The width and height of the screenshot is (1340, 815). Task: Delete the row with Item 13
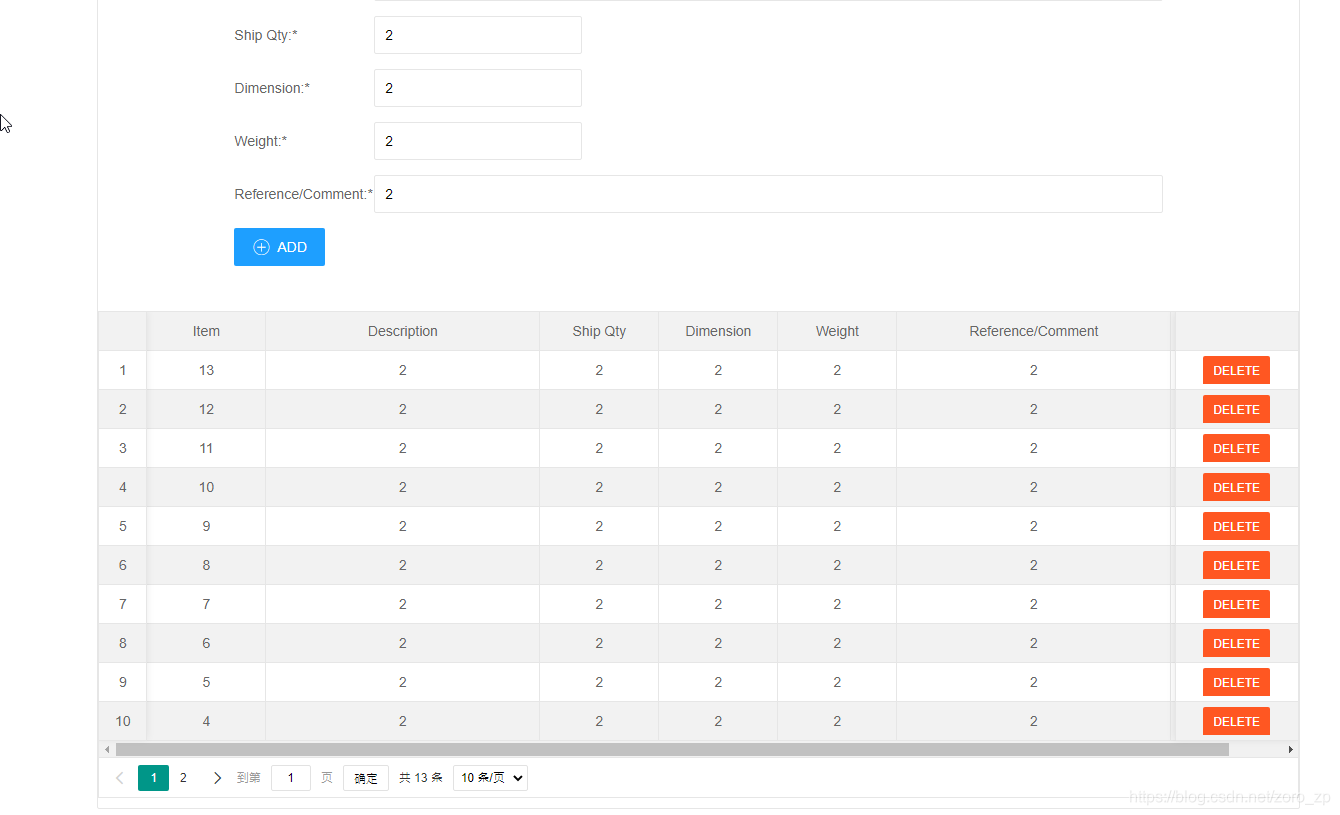[x=1236, y=370]
